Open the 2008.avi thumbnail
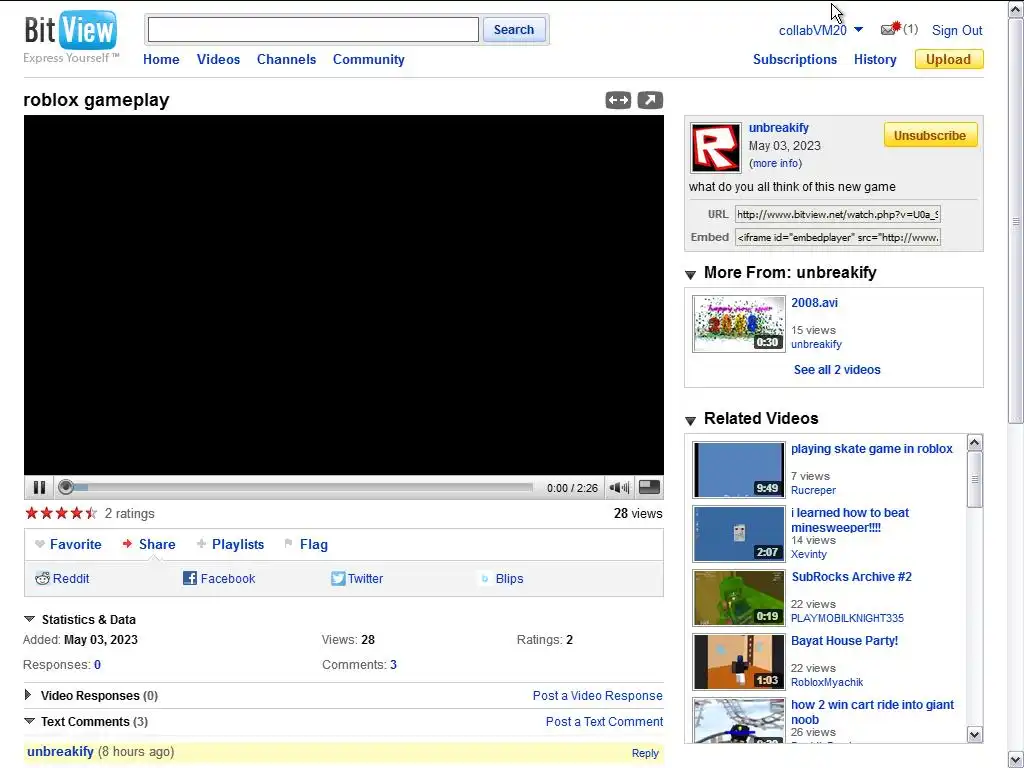The image size is (1024, 768). 739,324
